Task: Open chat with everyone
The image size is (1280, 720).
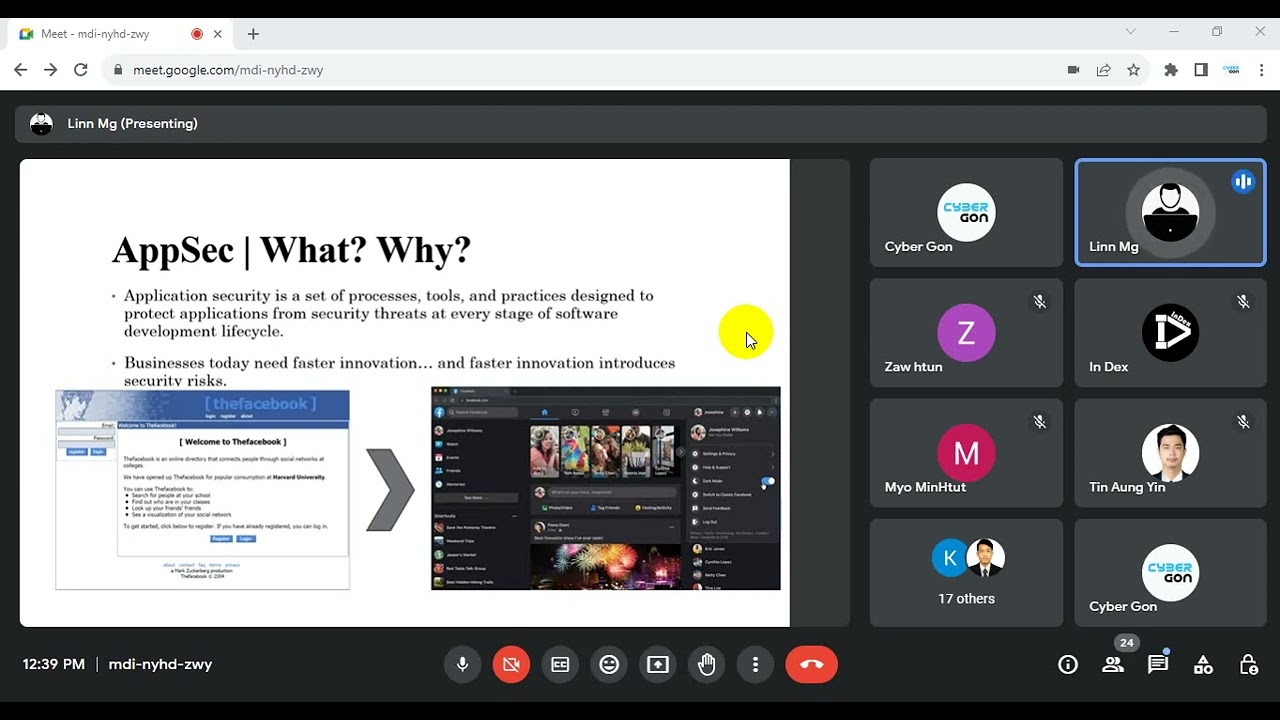Action: click(1158, 664)
